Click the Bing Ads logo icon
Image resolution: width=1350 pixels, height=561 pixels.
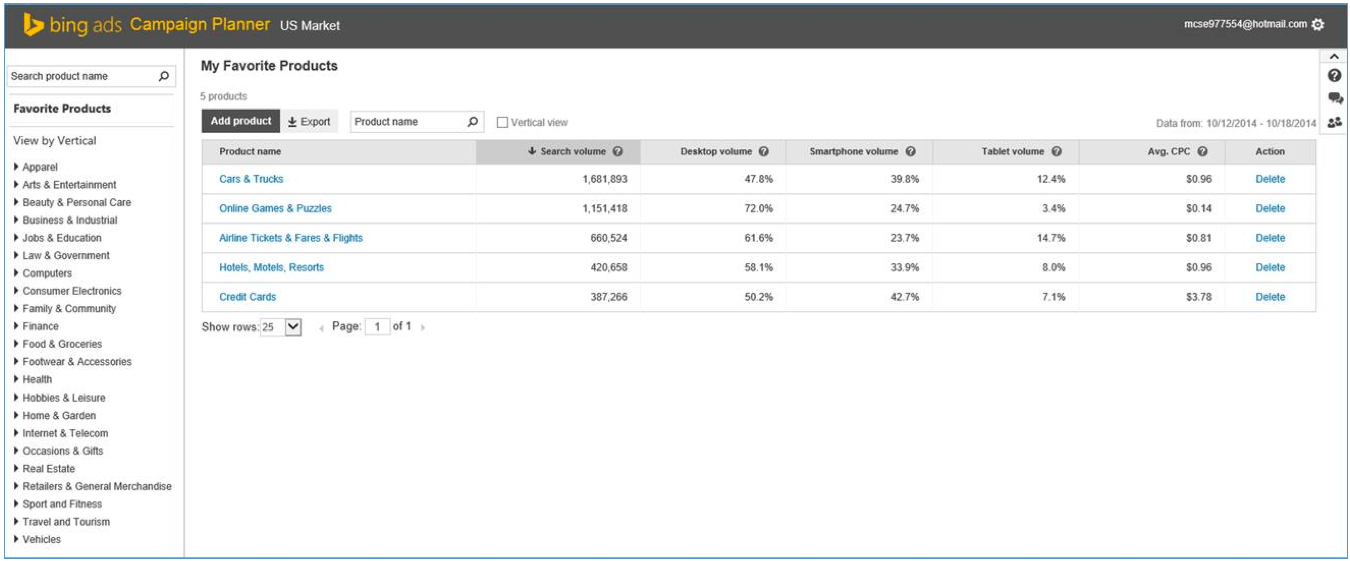pos(32,24)
